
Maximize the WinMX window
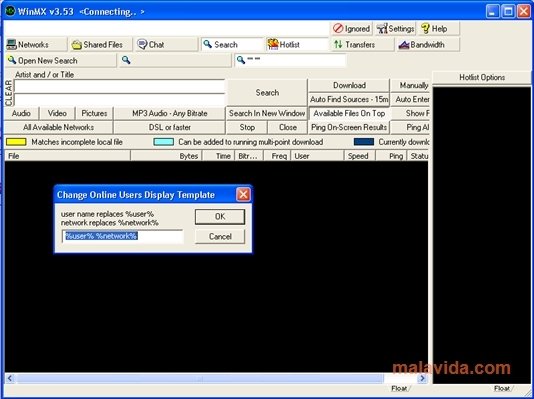[x=508, y=12]
